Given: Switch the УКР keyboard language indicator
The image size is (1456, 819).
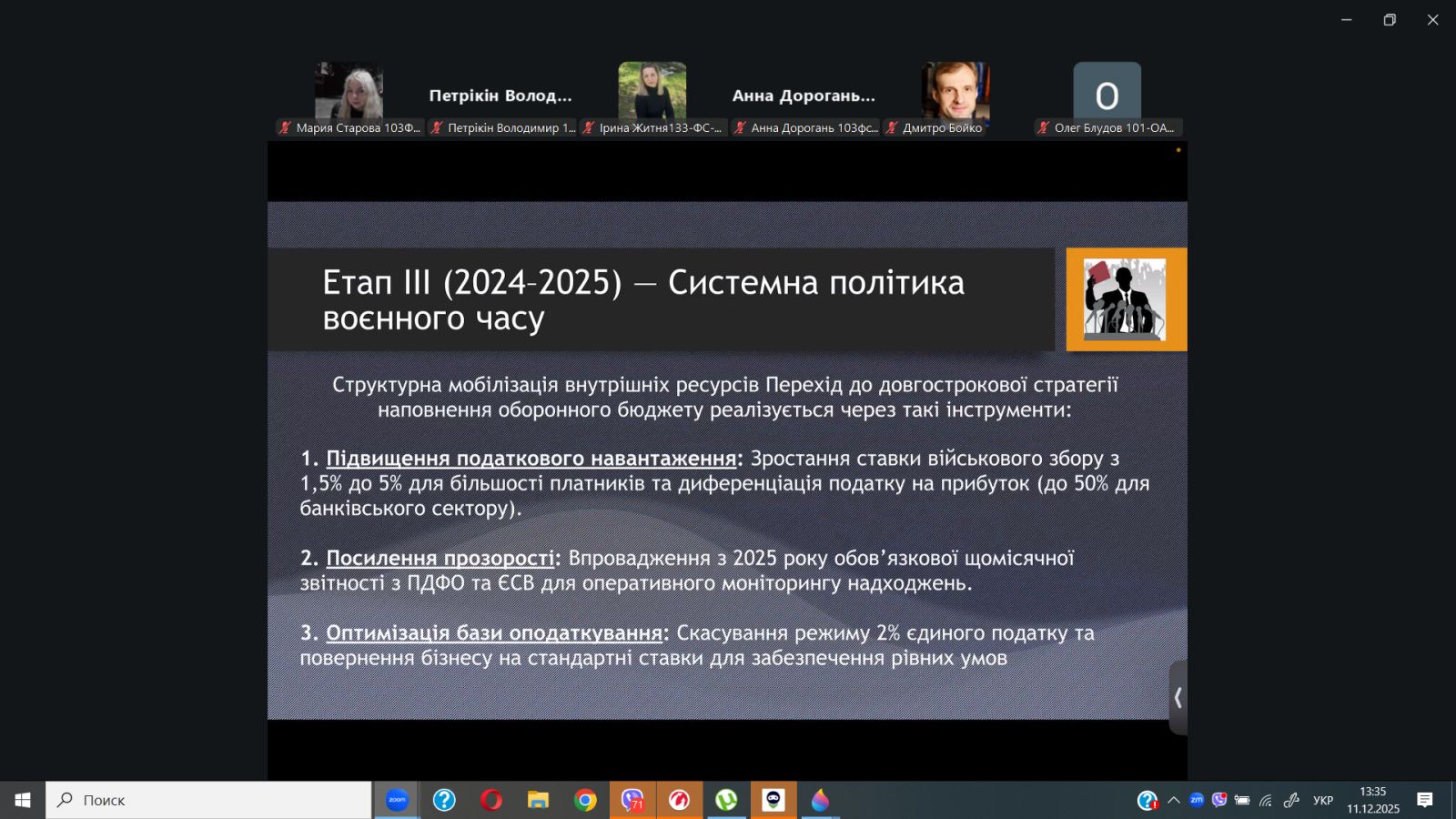Looking at the screenshot, I should point(1322,800).
